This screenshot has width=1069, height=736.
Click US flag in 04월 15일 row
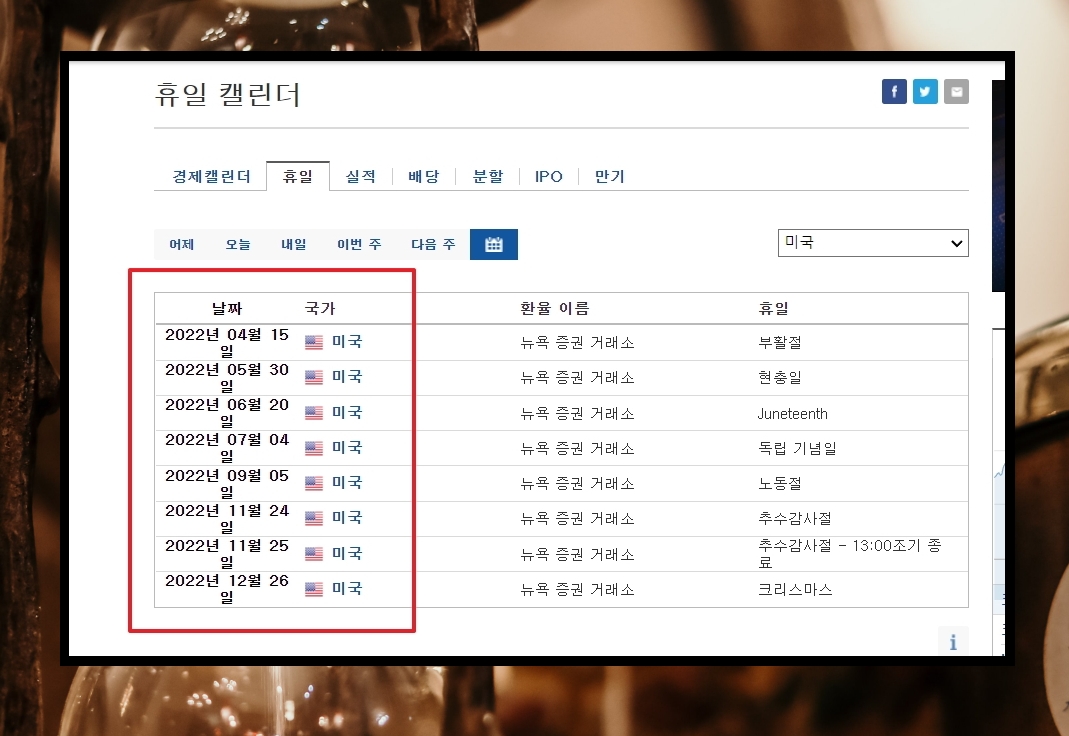click(x=314, y=342)
